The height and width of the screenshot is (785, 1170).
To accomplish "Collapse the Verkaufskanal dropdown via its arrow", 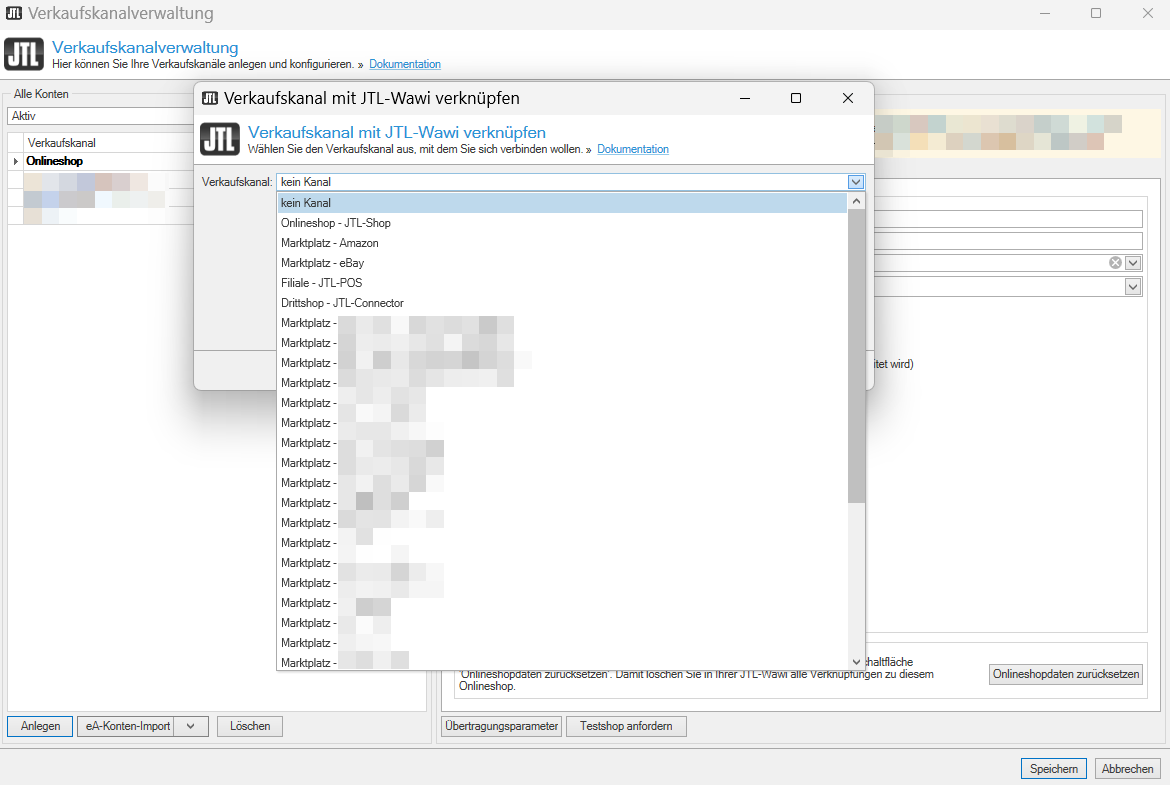I will [855, 182].
